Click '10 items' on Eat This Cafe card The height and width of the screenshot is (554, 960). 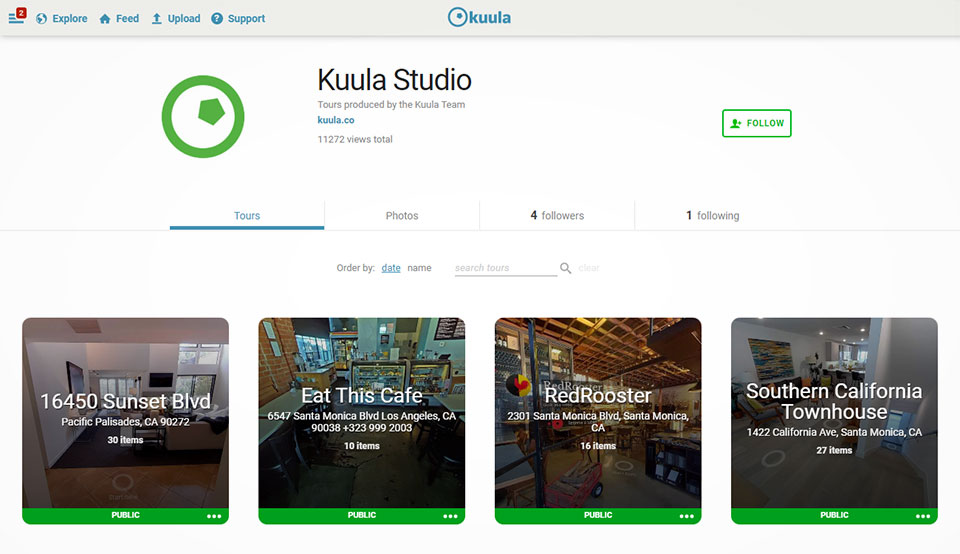pos(362,446)
